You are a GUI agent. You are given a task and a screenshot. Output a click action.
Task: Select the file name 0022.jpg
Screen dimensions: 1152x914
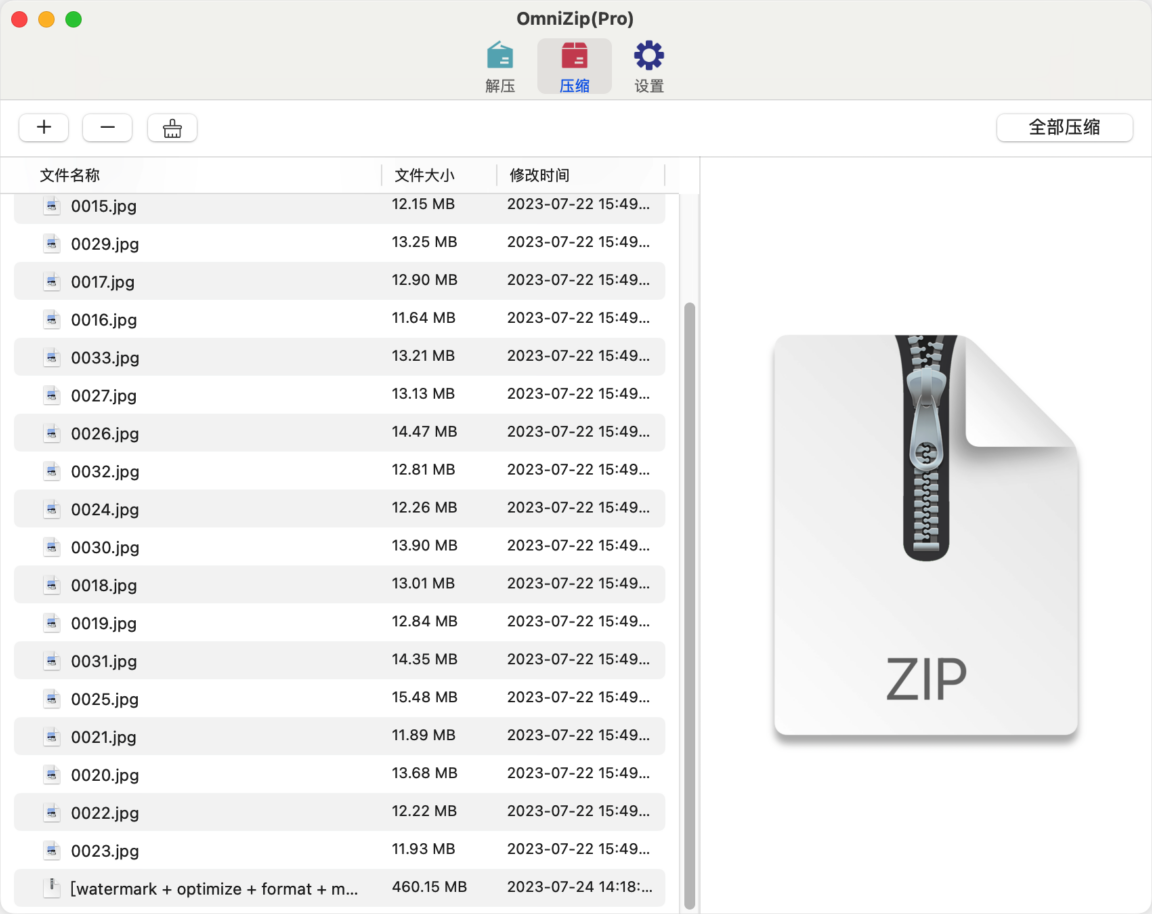point(105,814)
